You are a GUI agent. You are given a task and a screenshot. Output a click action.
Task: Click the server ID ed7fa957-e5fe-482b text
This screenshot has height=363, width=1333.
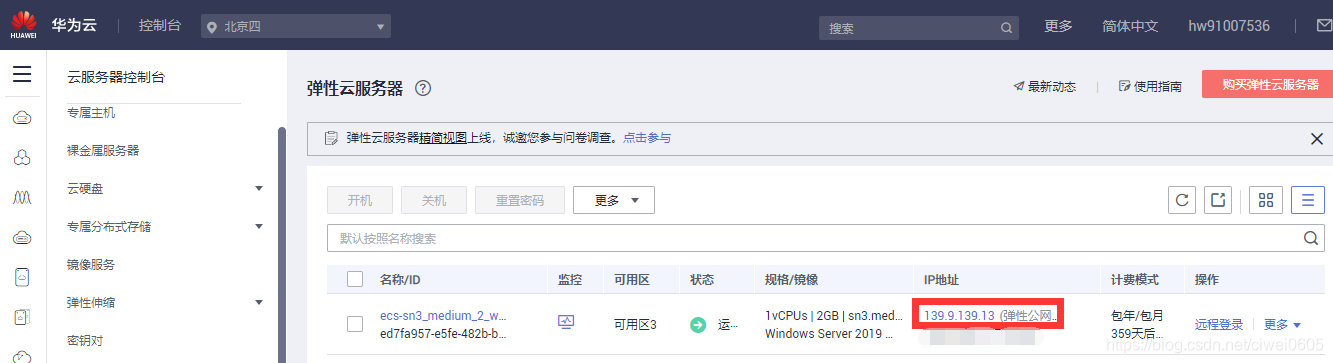point(443,334)
